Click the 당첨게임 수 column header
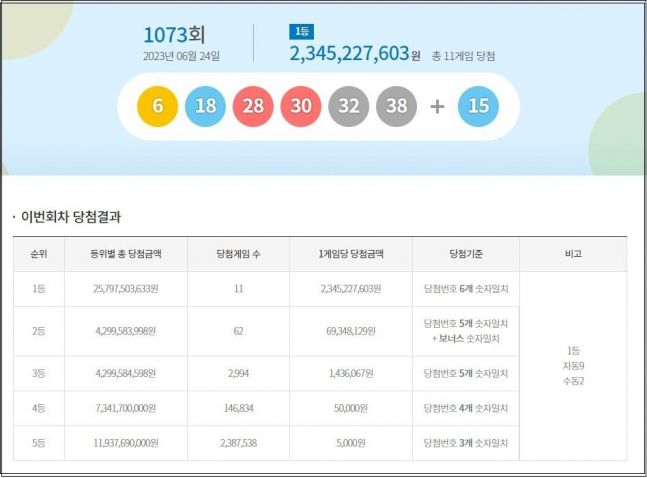This screenshot has height=478, width=647. point(238,254)
